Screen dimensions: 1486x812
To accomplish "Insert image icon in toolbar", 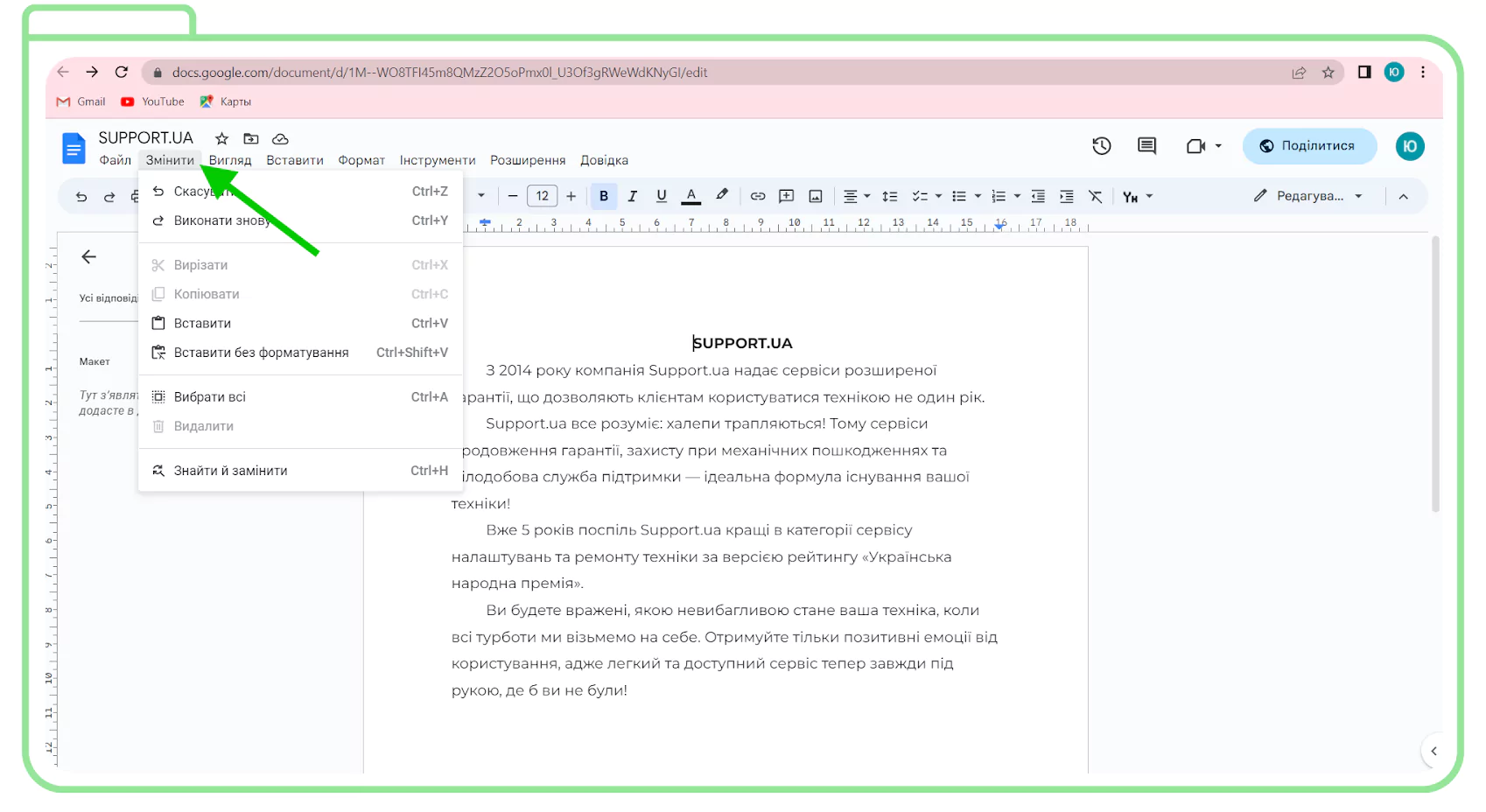I will [816, 196].
